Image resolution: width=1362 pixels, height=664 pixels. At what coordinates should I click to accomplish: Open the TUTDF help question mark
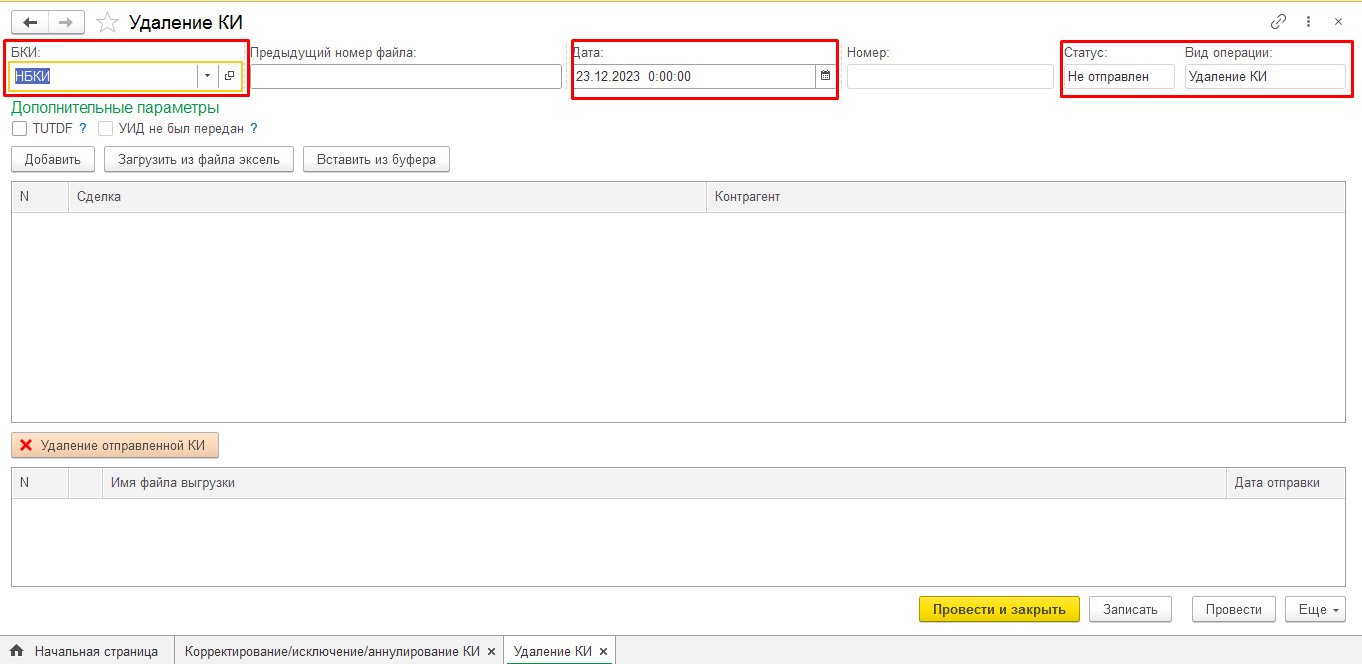point(83,128)
